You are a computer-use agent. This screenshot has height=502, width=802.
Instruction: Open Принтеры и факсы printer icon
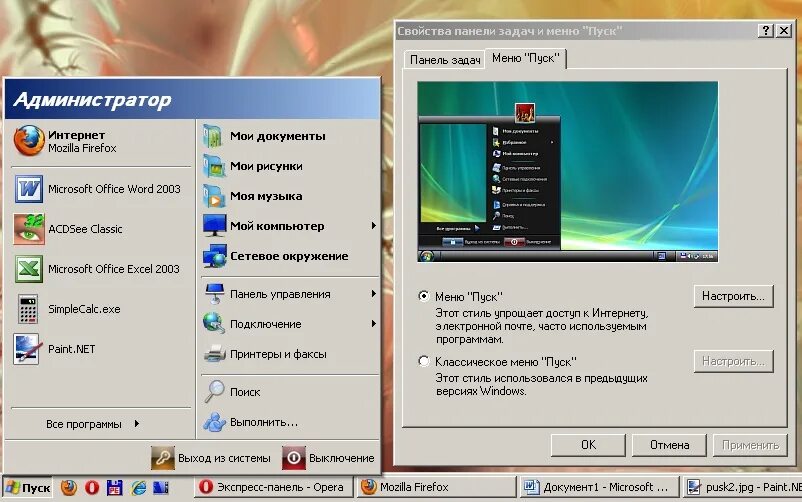214,354
